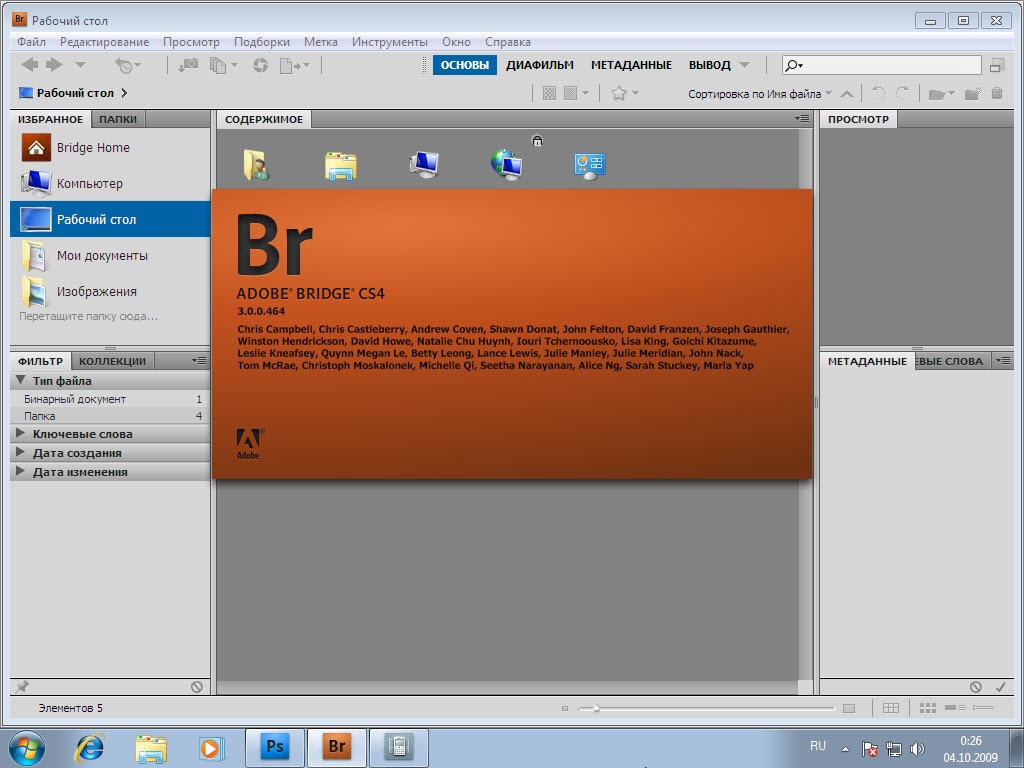Click the refine/review mode stacked pages icon

tap(223, 65)
